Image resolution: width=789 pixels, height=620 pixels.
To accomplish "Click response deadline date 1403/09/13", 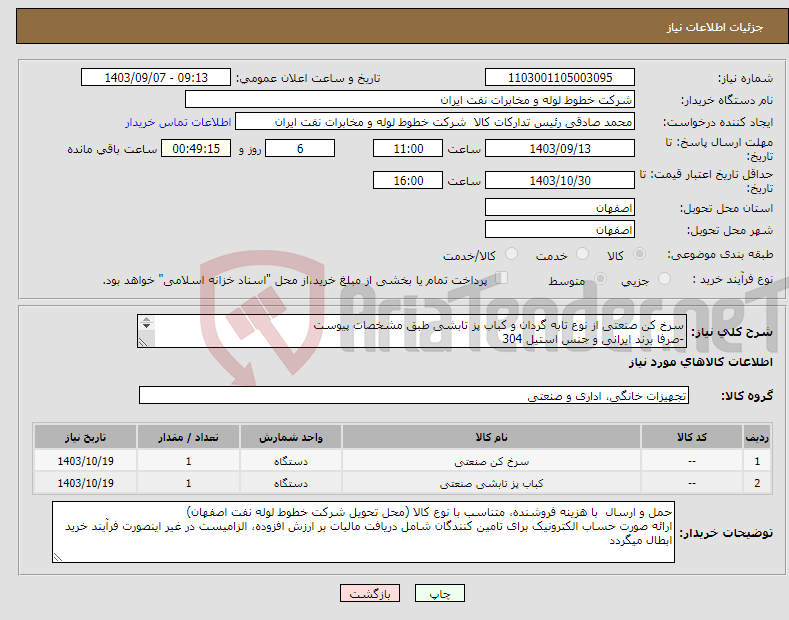I will click(x=560, y=148).
